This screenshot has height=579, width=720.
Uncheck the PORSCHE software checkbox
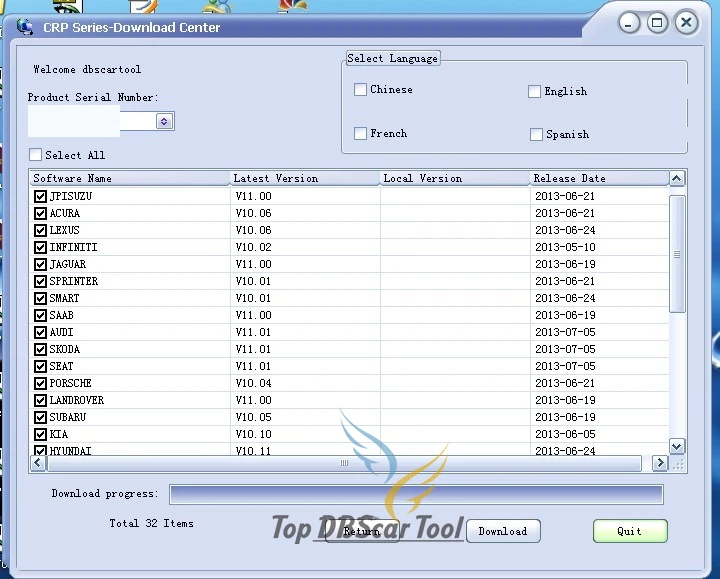click(x=40, y=383)
